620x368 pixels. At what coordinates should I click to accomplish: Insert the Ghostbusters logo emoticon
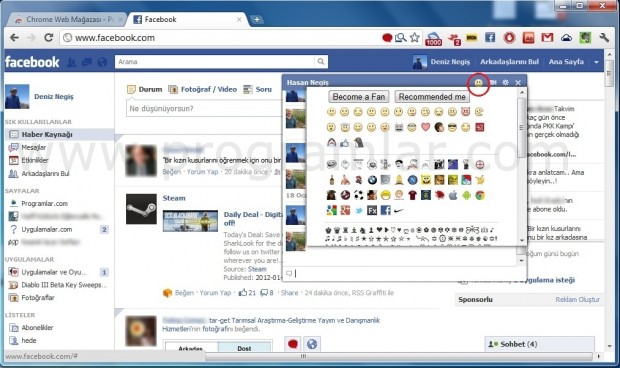[345, 195]
